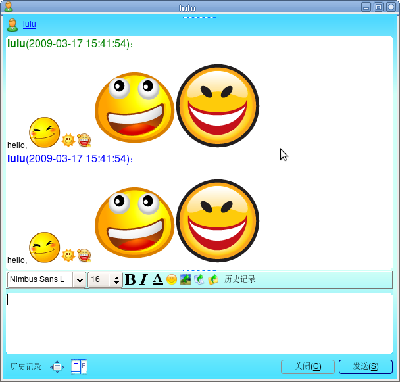Toggle italic text formatting
400x382 pixels.
[x=144, y=279]
